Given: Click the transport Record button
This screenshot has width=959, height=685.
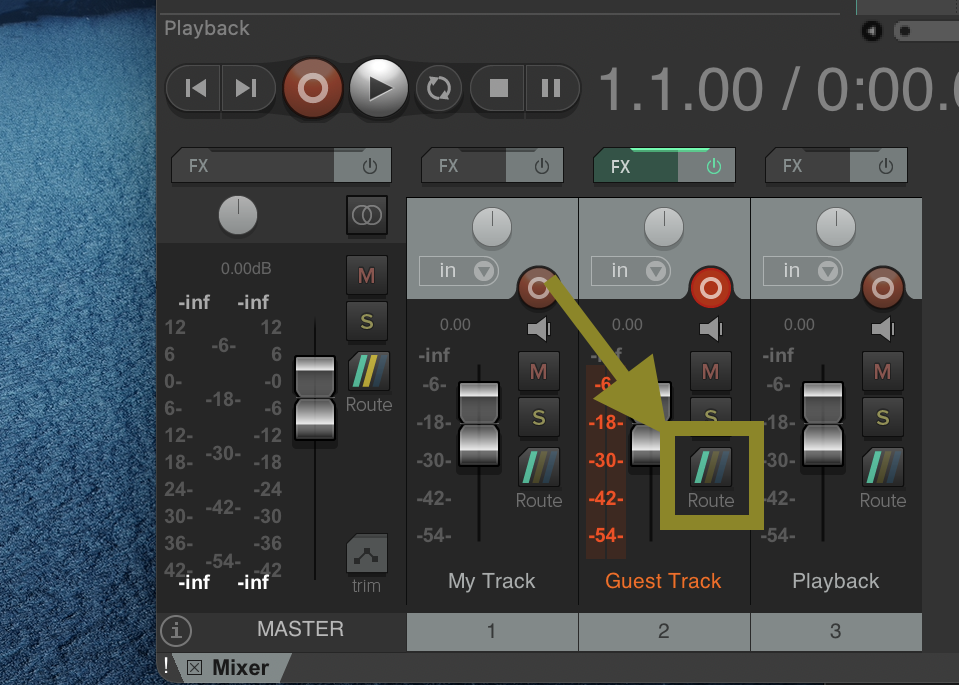Looking at the screenshot, I should point(312,88).
